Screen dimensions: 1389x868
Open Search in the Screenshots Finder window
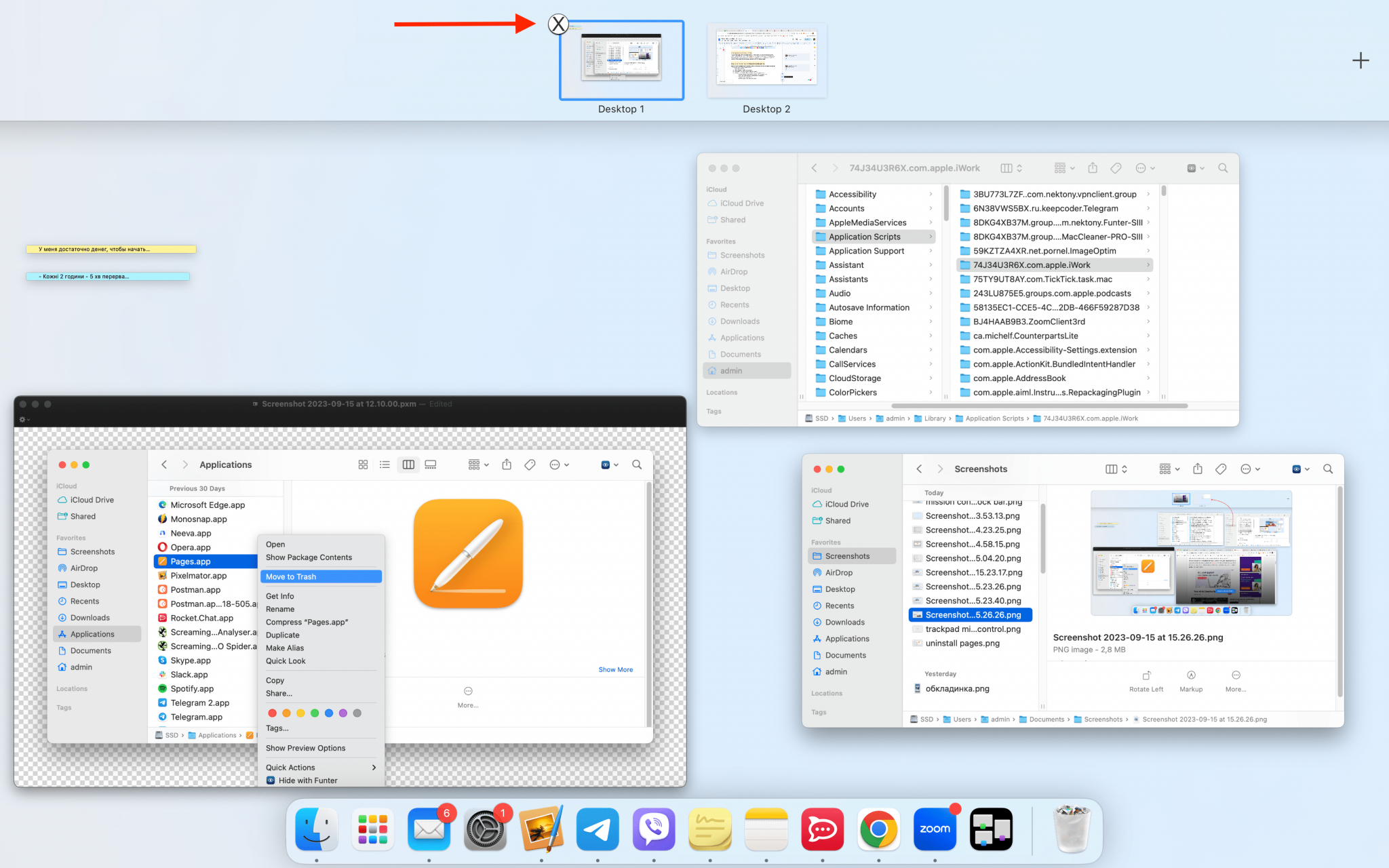coord(1328,469)
